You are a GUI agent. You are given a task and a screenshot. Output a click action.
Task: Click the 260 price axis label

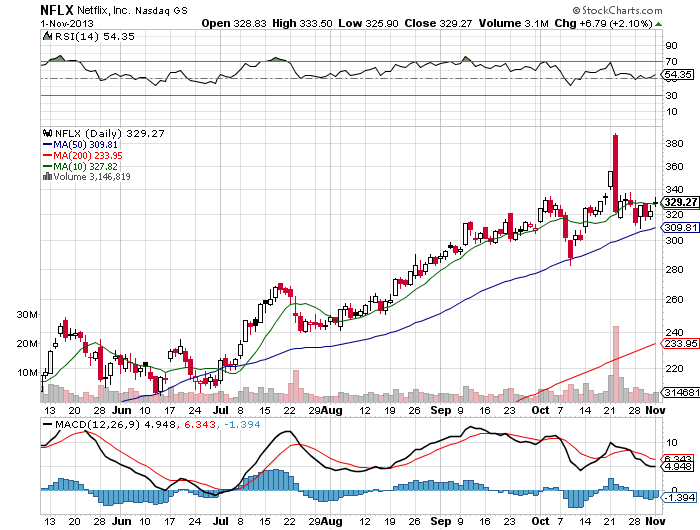click(674, 299)
